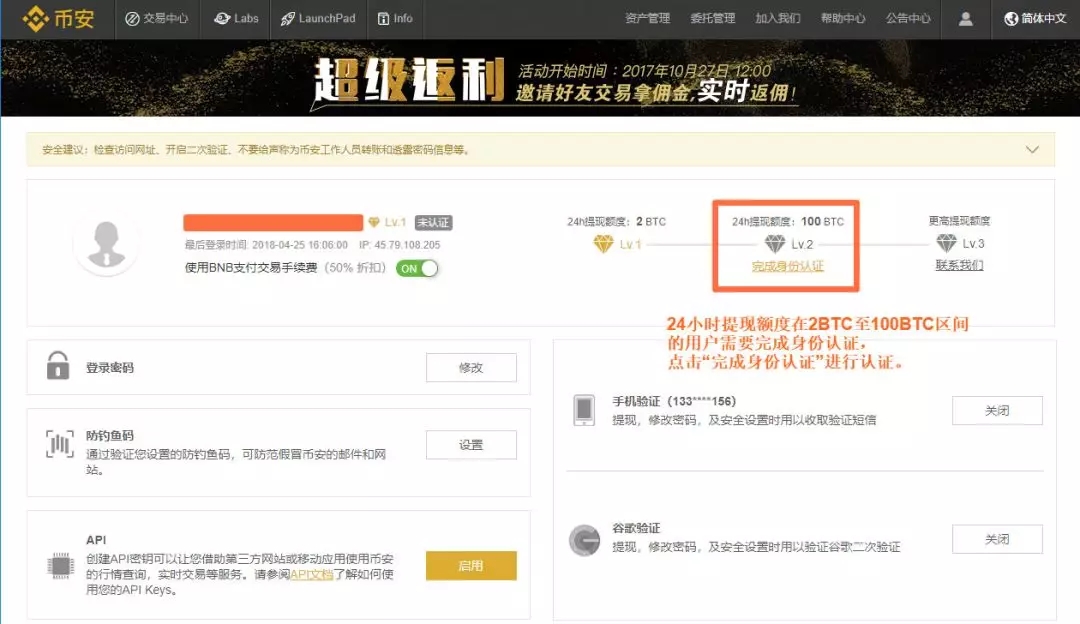1080x624 pixels.
Task: Expand the security advice notice chevron
Action: pyautogui.click(x=1032, y=149)
